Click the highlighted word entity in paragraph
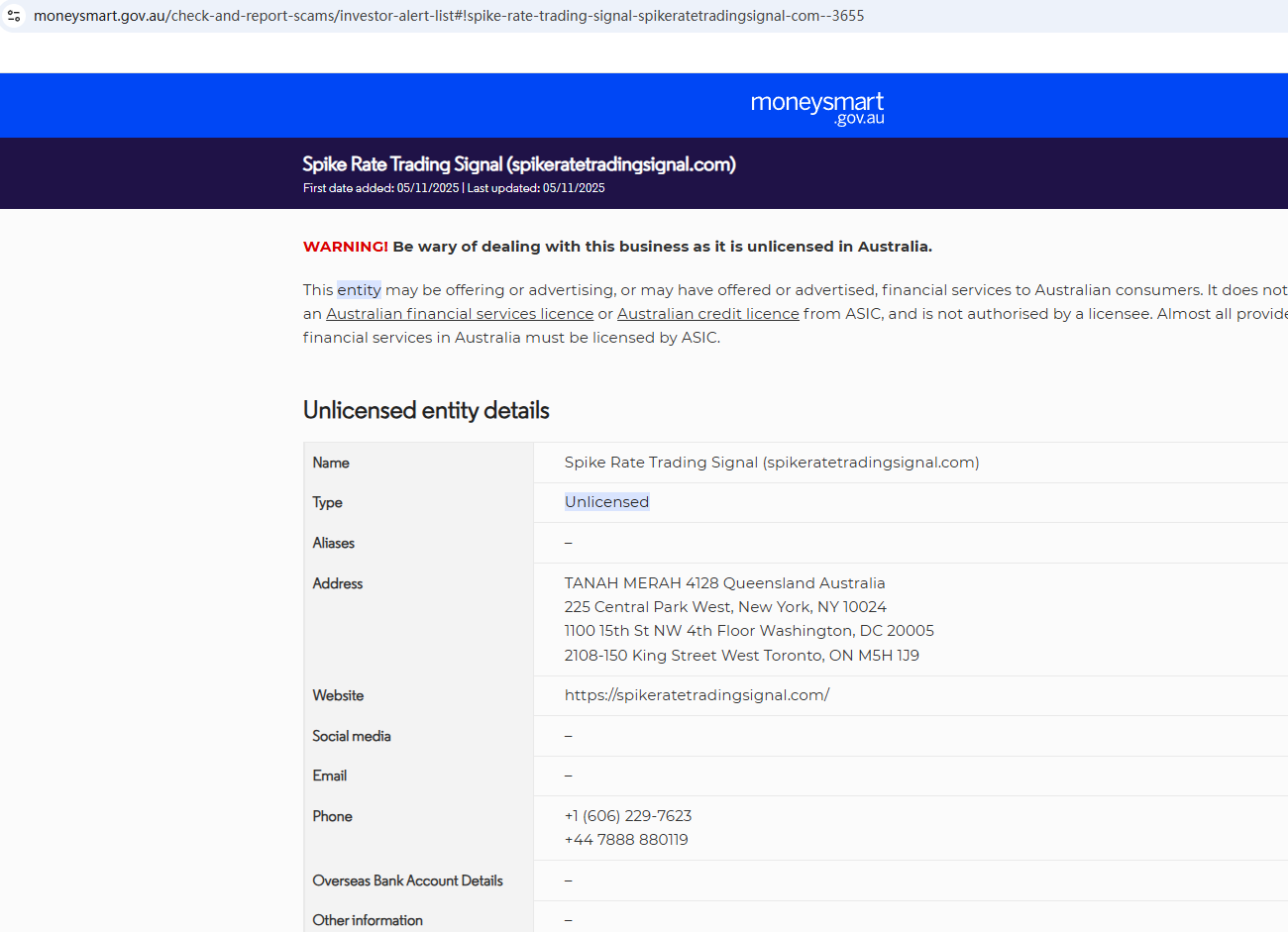 [x=359, y=290]
